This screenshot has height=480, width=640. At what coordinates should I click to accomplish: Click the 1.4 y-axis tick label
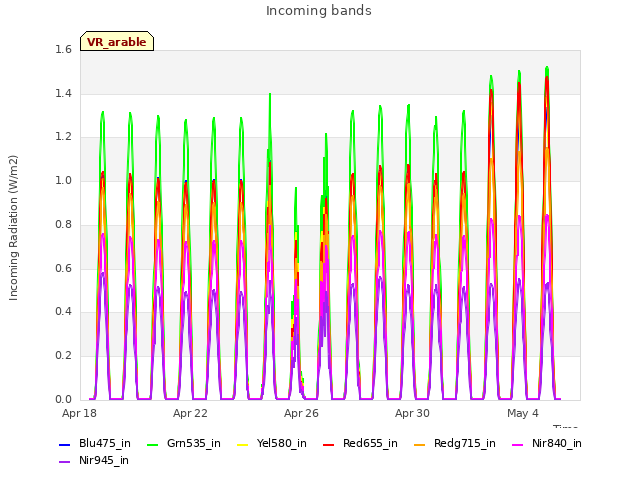point(63,93)
